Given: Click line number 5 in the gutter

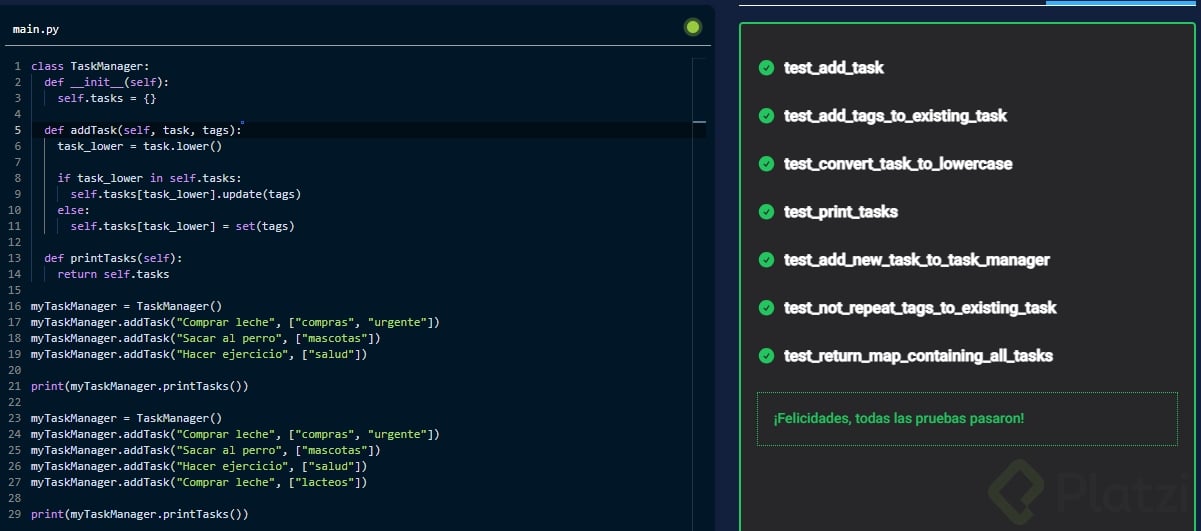Looking at the screenshot, I should [18, 130].
